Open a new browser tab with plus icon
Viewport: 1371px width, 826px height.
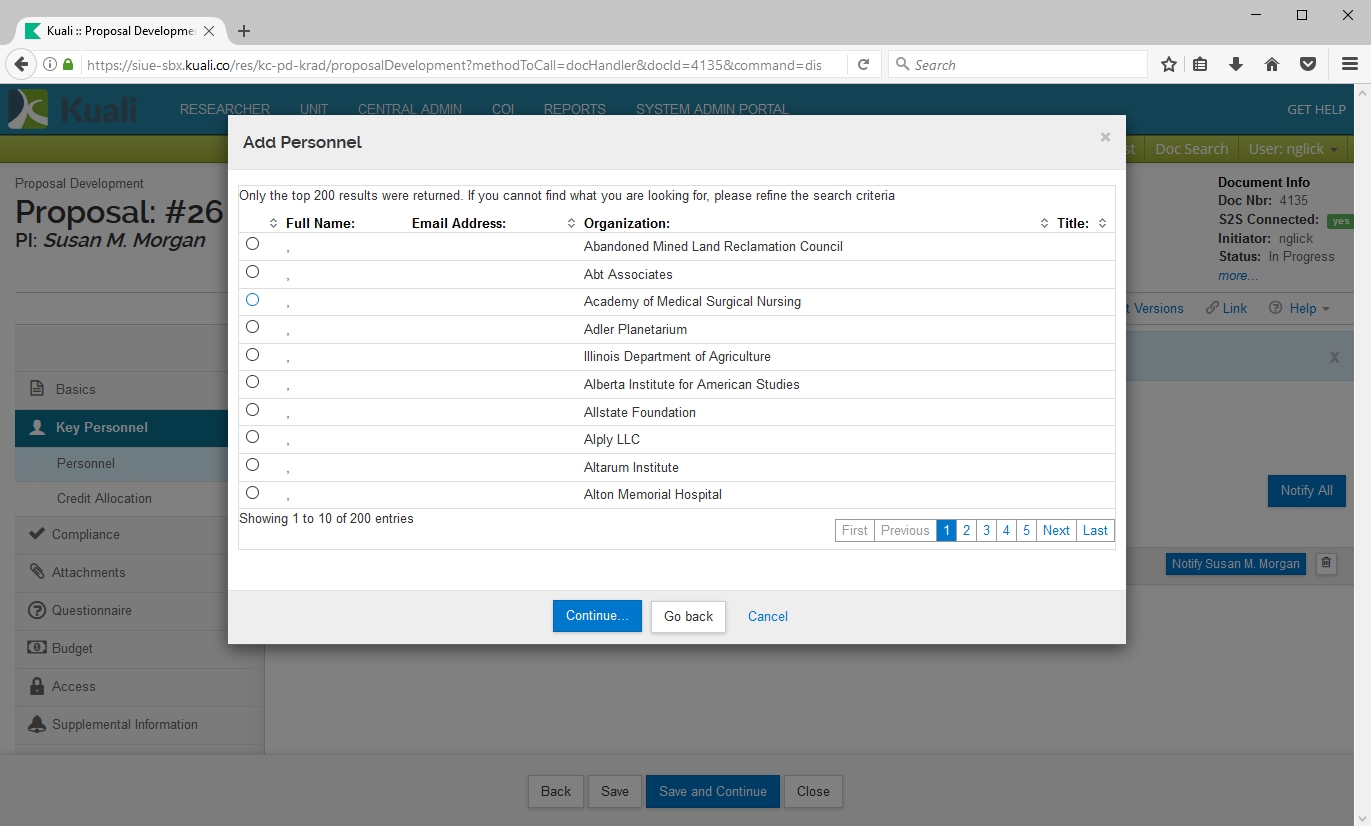coord(244,31)
